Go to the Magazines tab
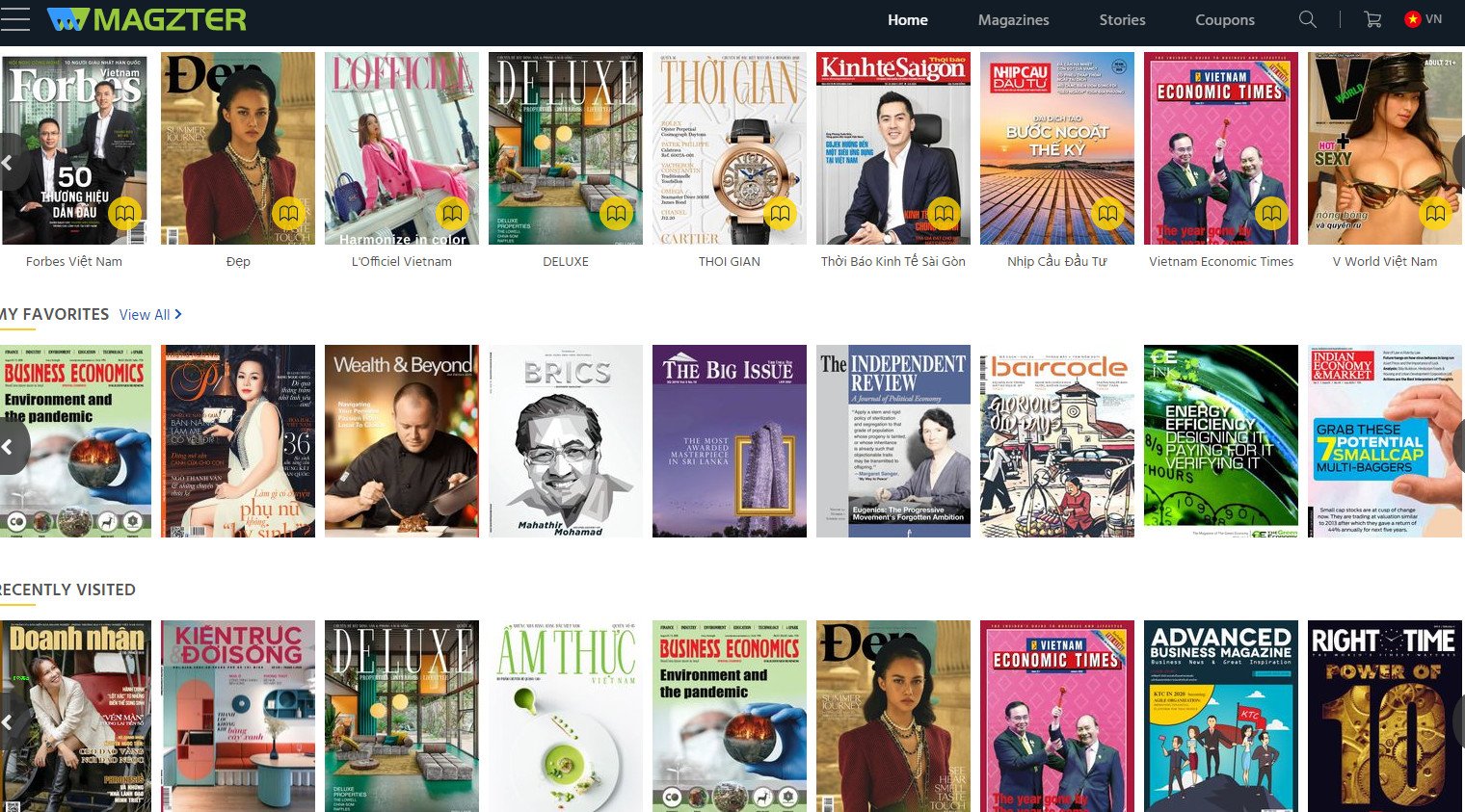1465x812 pixels. 1013,20
